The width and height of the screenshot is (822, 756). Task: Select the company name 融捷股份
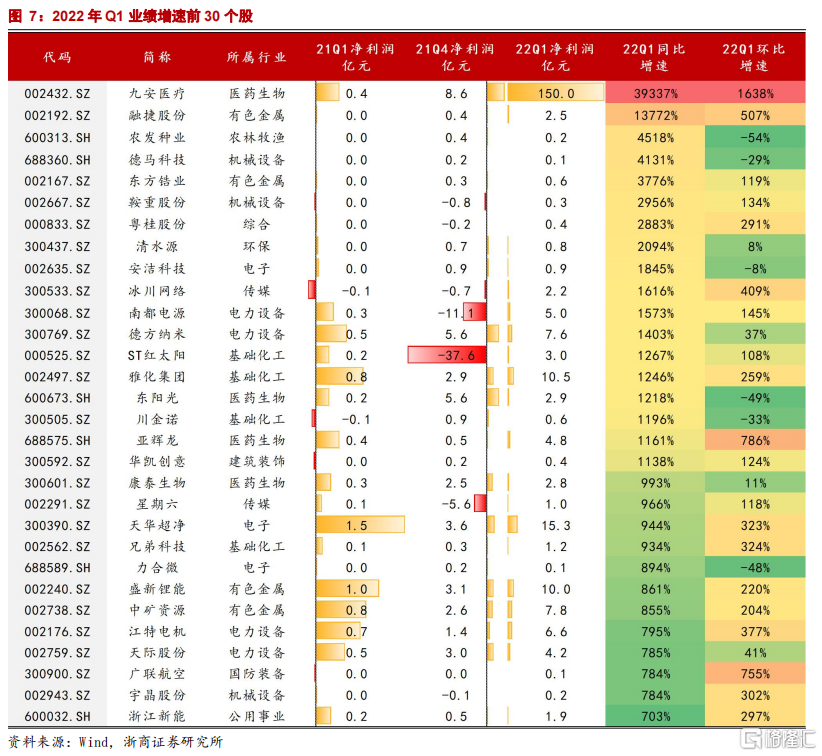pos(157,115)
